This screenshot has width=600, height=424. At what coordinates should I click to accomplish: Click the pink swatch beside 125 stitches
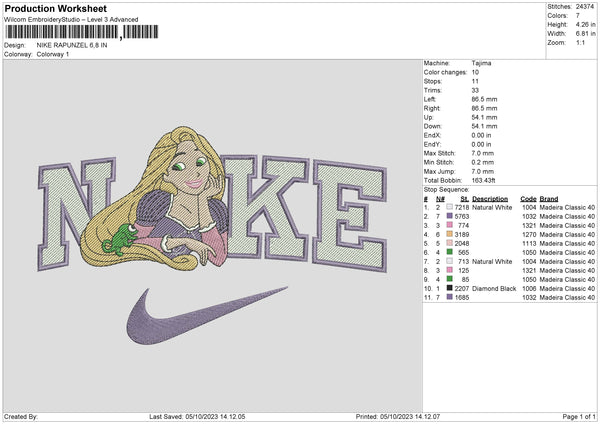click(449, 270)
